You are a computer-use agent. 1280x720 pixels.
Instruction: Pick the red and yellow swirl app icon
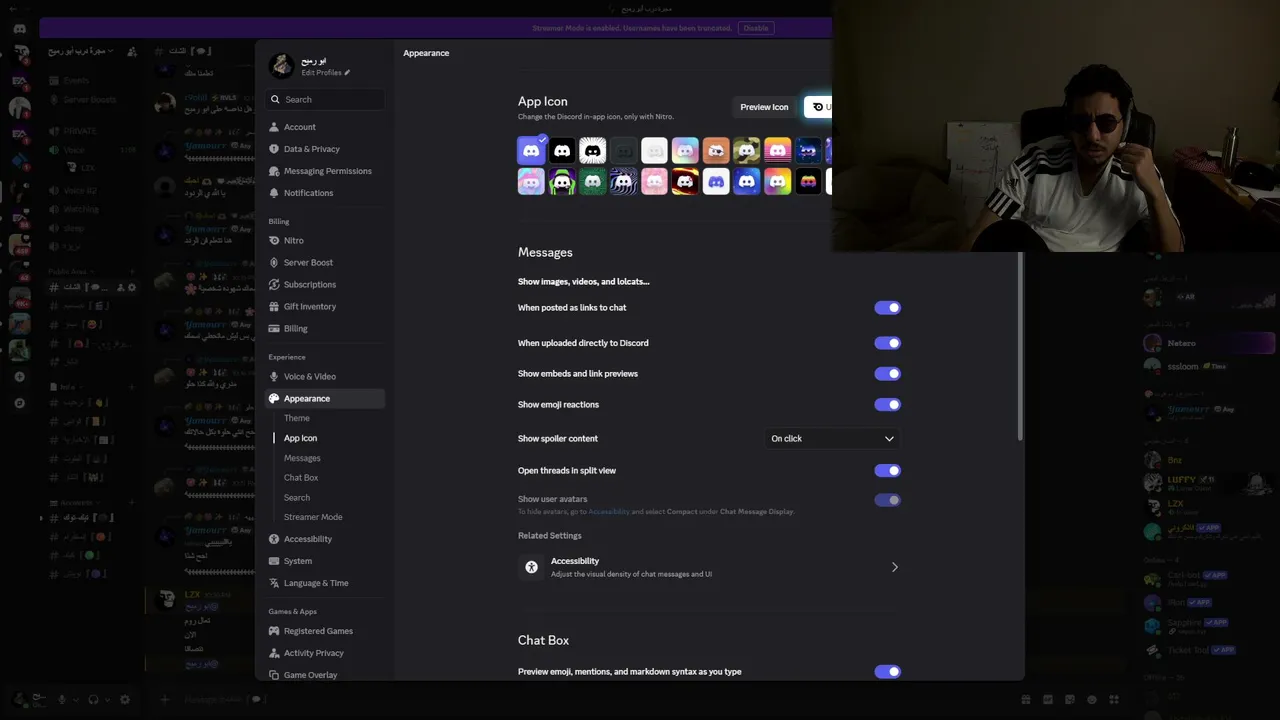pos(685,181)
